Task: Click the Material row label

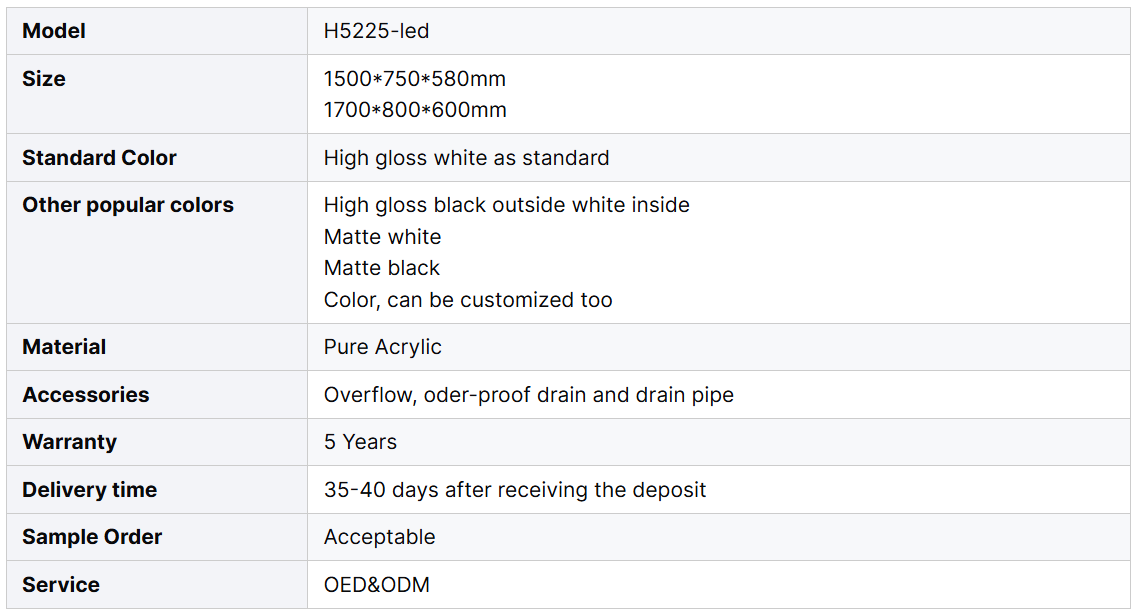Action: pyautogui.click(x=64, y=347)
